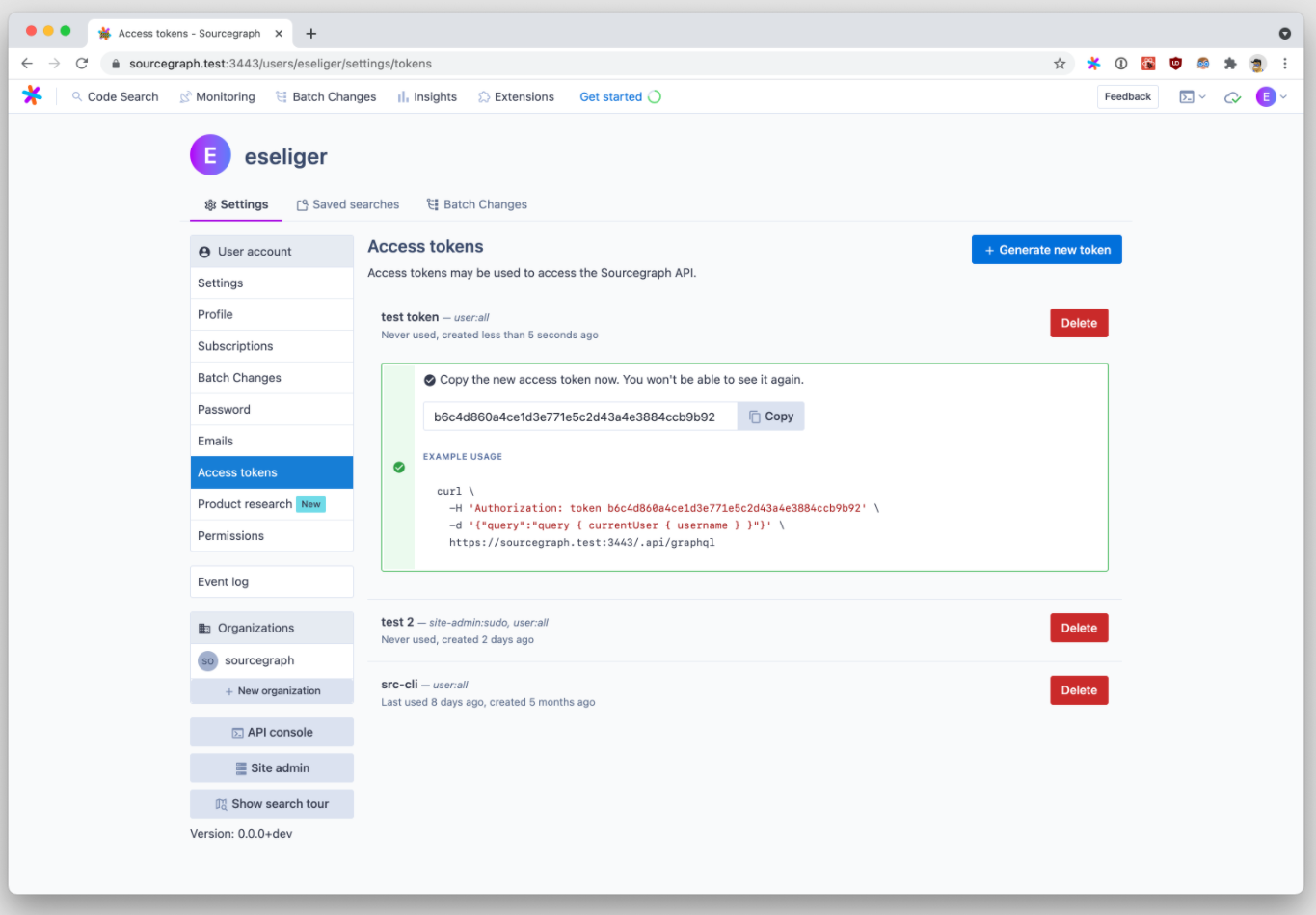Open the Event log
1316x915 pixels.
[272, 582]
